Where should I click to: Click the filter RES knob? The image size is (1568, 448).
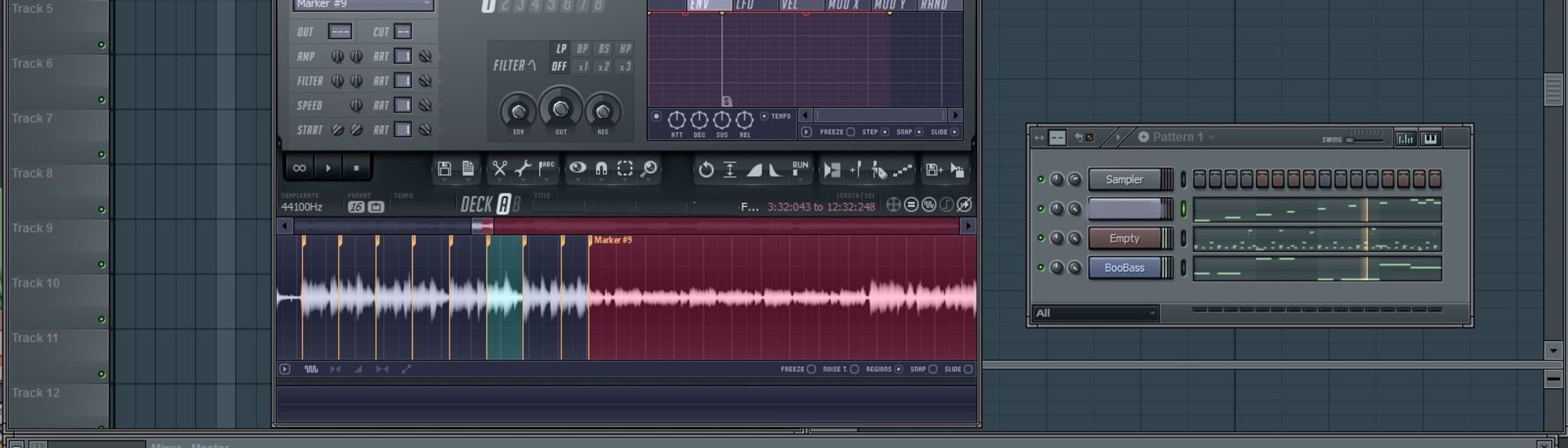(603, 111)
